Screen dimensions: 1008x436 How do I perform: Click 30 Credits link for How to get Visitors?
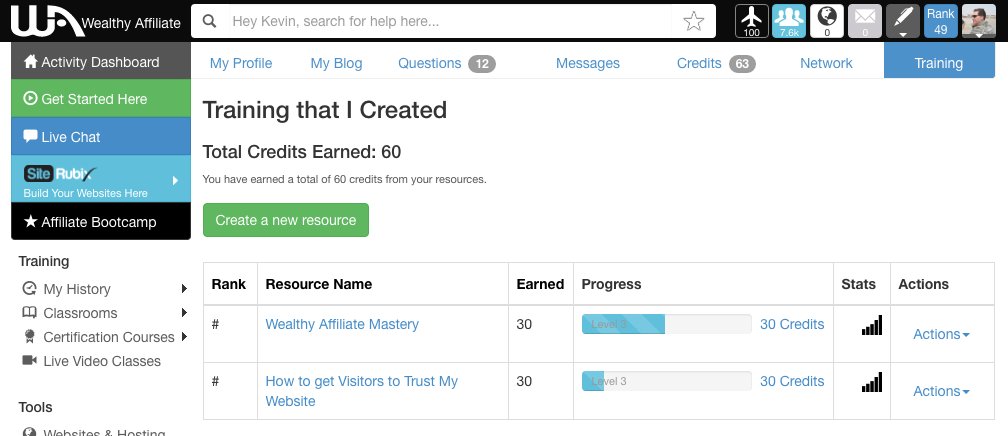tap(792, 381)
